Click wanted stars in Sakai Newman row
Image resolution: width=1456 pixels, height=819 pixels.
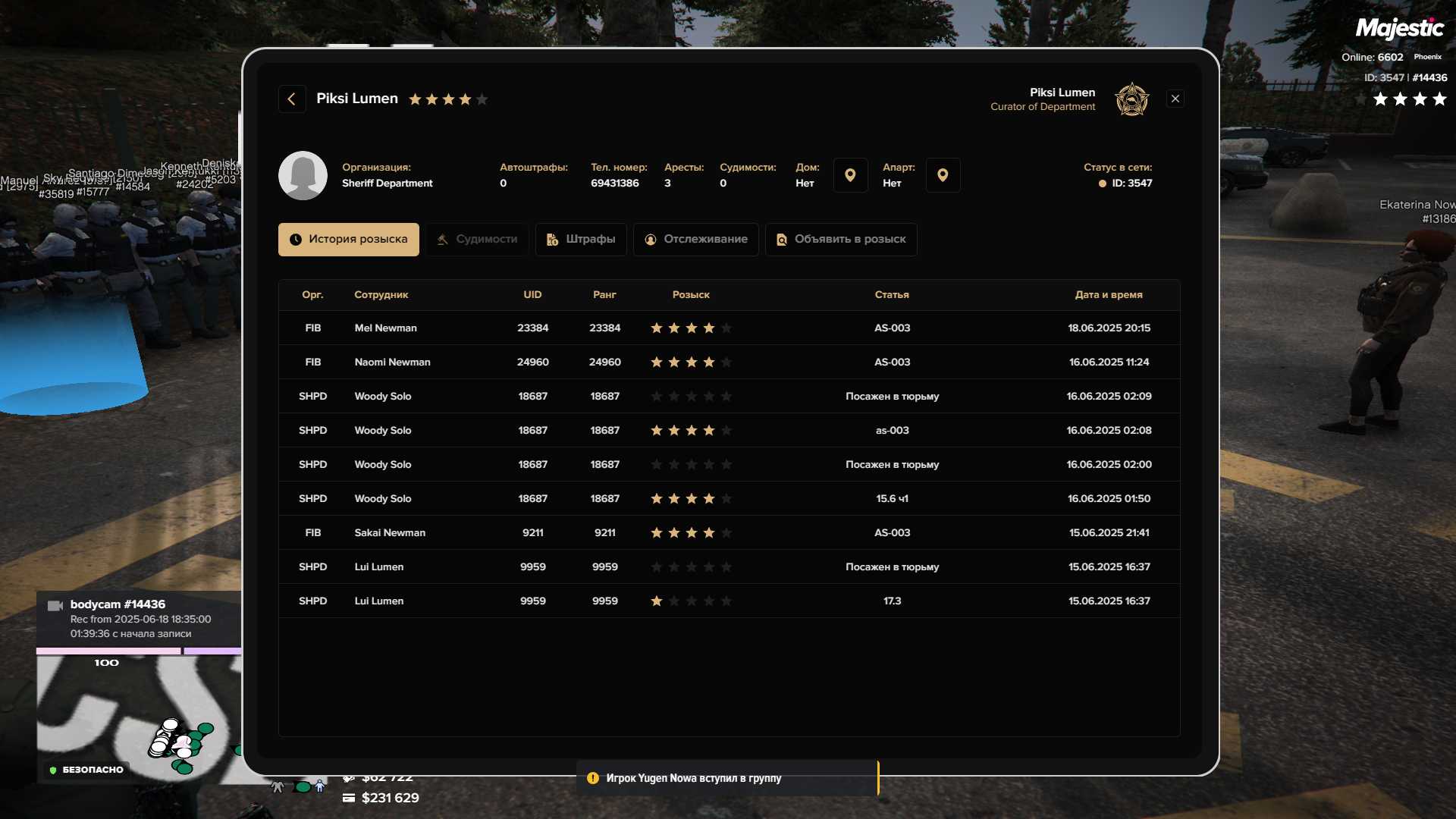(691, 533)
